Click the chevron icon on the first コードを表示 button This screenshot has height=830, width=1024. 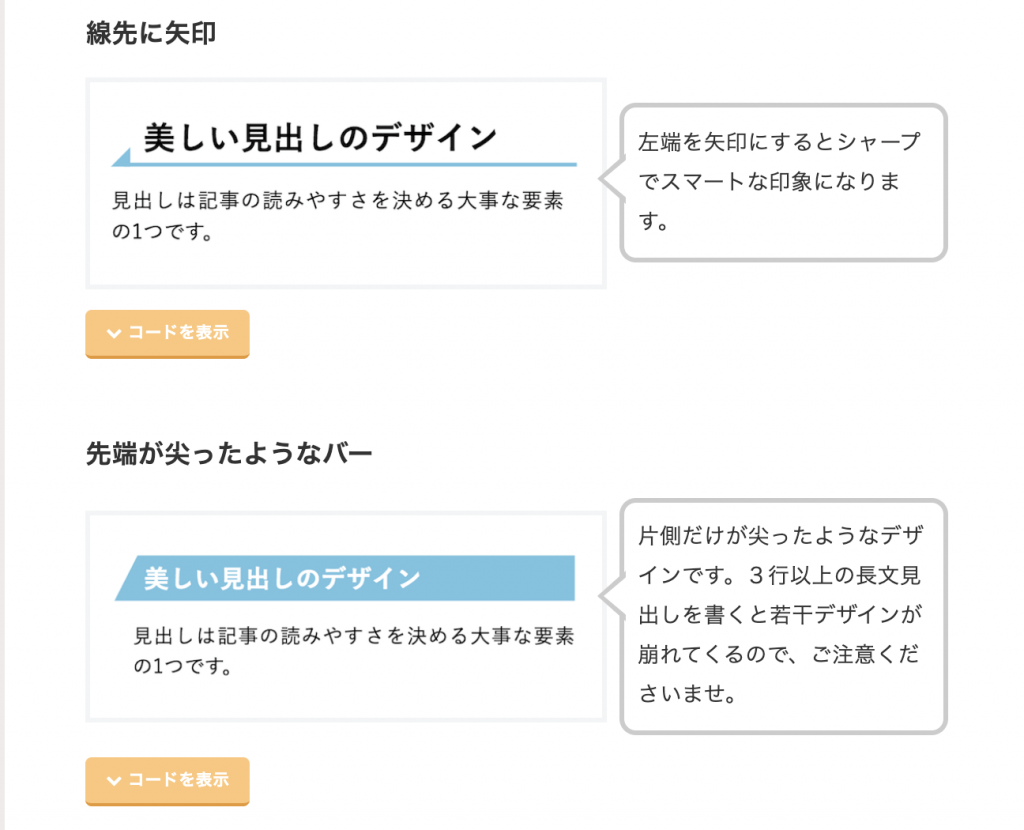114,334
